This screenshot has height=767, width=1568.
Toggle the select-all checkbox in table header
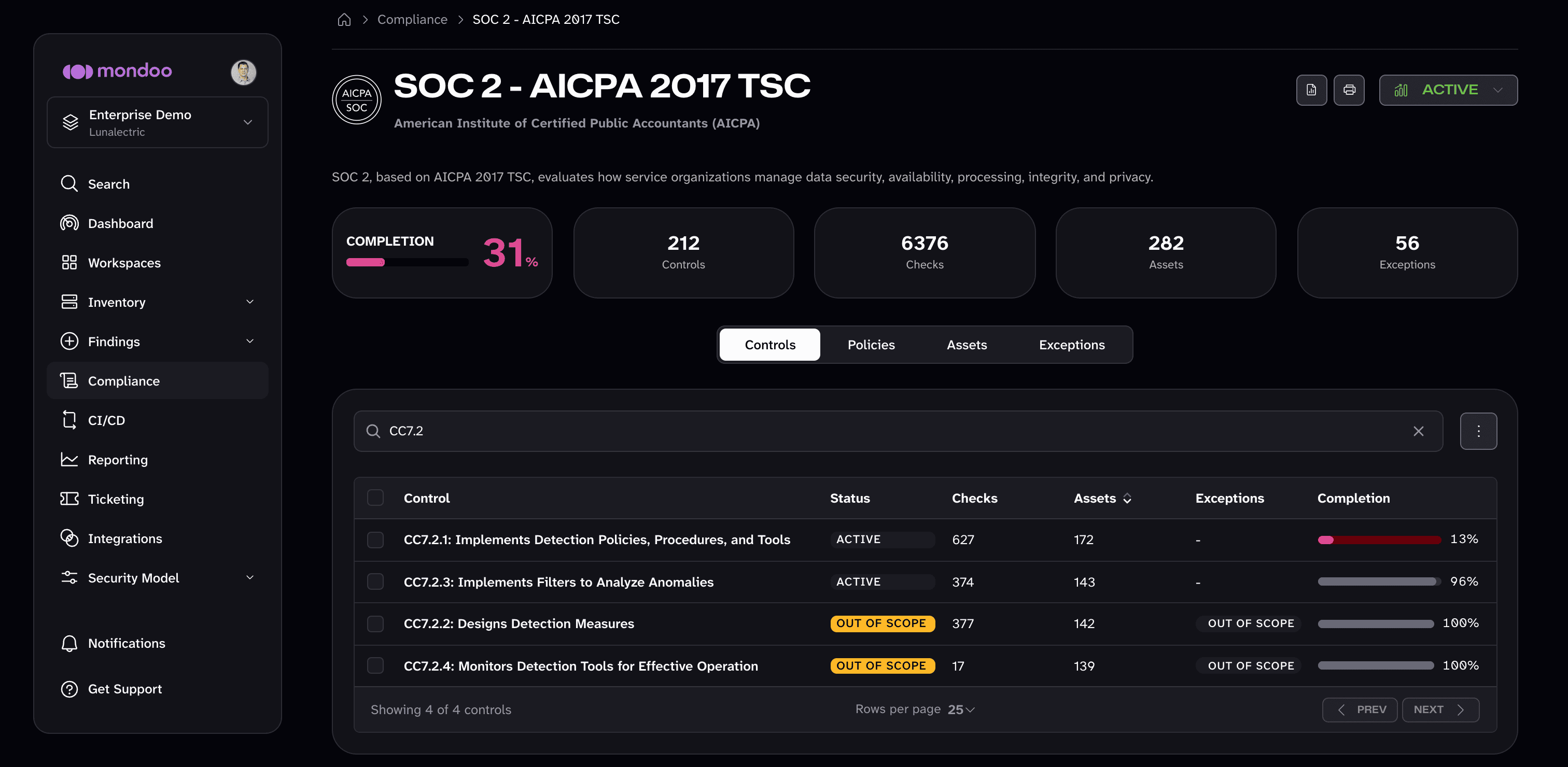(x=375, y=498)
